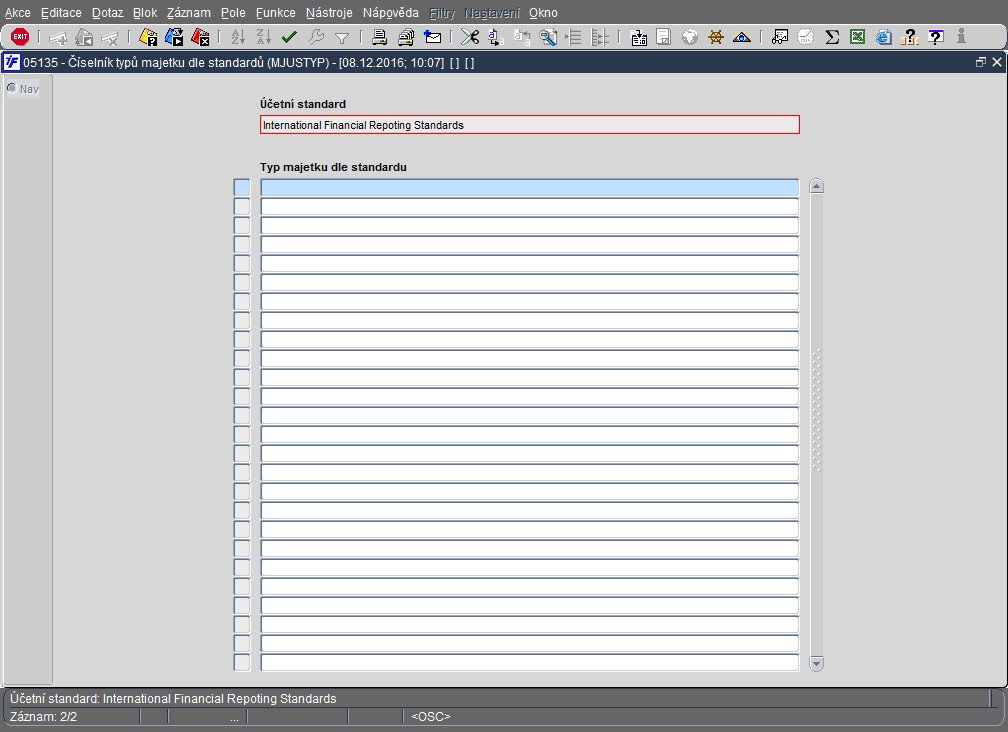Viewport: 1008px width, 732px height.
Task: Sort ascending with the A-Z icon
Action: click(x=238, y=37)
